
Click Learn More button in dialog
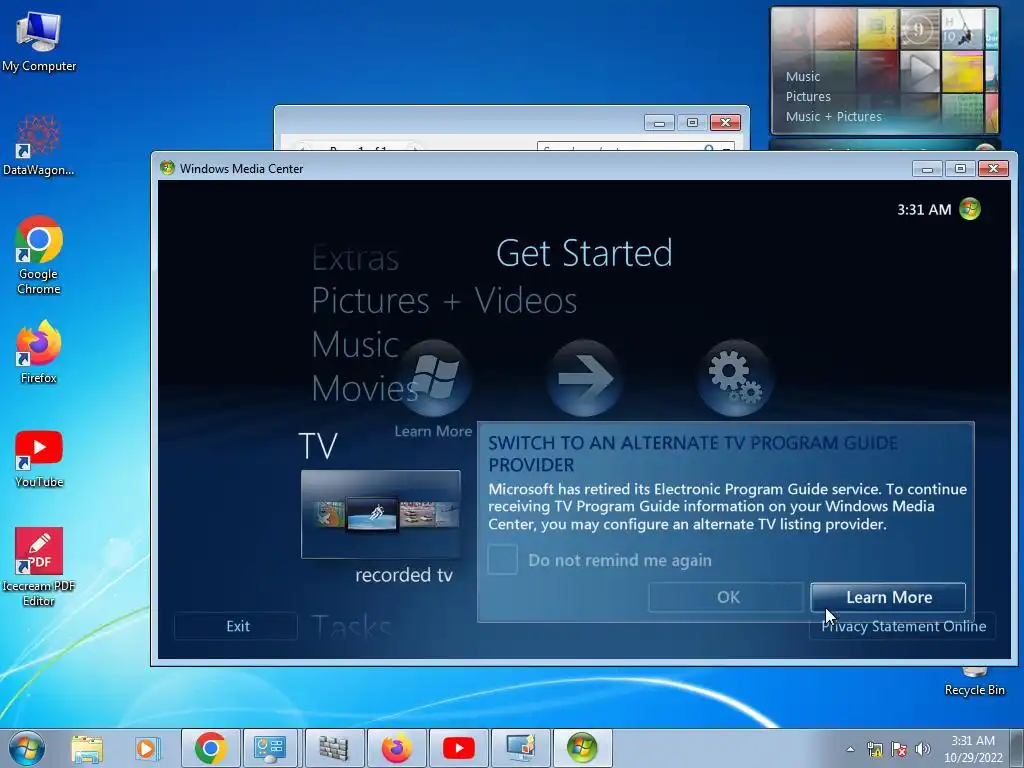(888, 597)
